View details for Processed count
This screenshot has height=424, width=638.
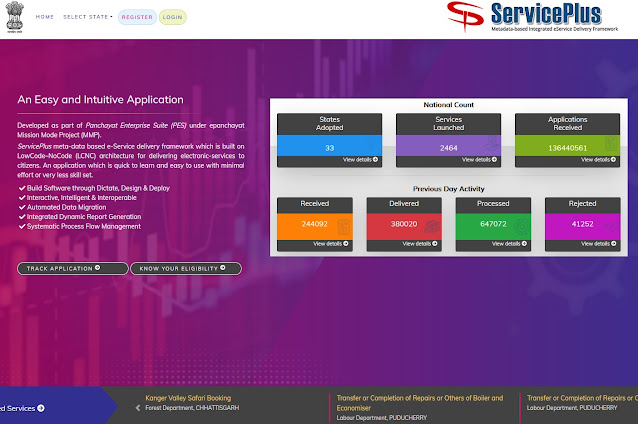click(x=509, y=244)
